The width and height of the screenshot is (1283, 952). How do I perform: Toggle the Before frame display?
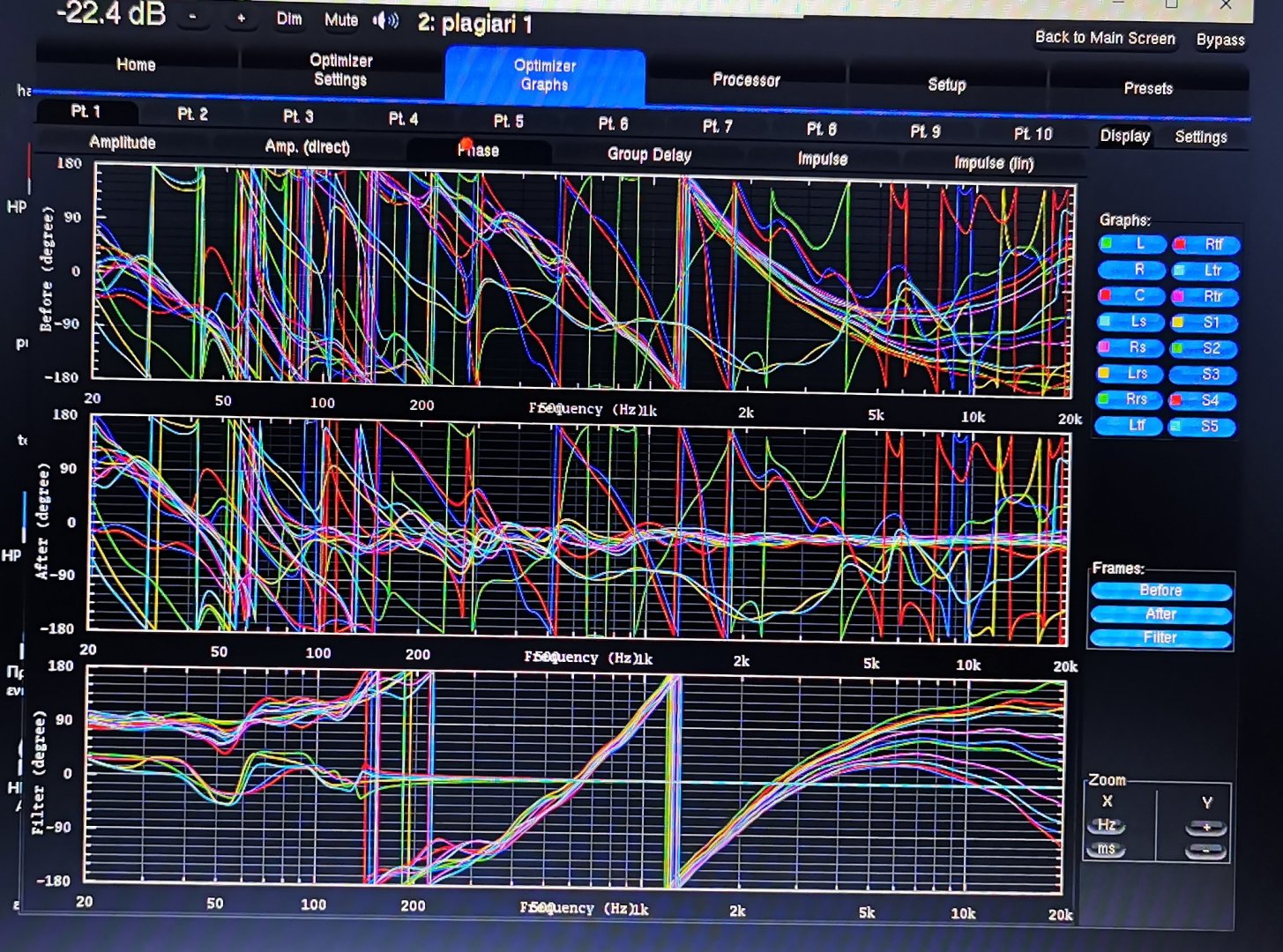point(1160,591)
